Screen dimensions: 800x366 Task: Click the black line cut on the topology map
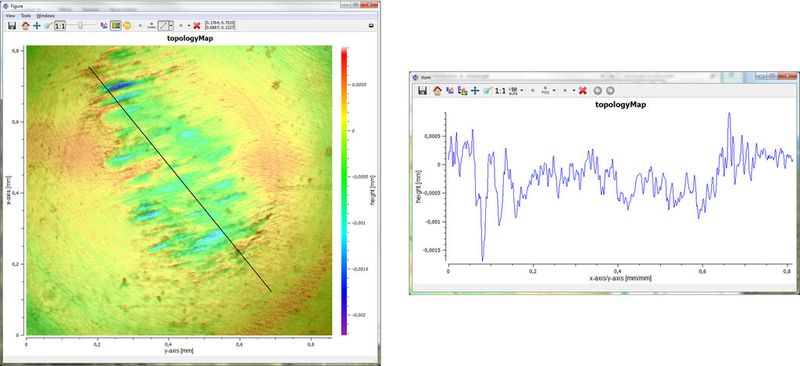pos(180,179)
